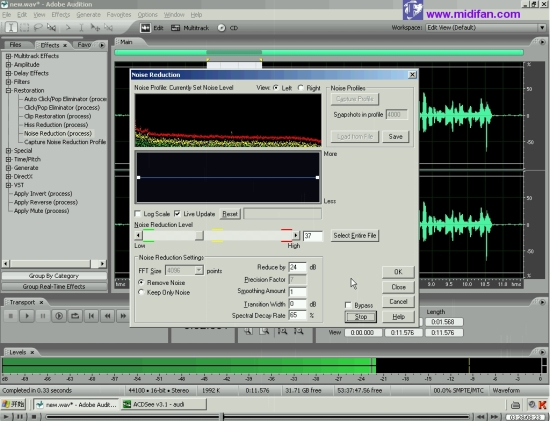Image resolution: width=550 pixels, height=421 pixels.
Task: Select the Left view radio button
Action: pos(276,88)
